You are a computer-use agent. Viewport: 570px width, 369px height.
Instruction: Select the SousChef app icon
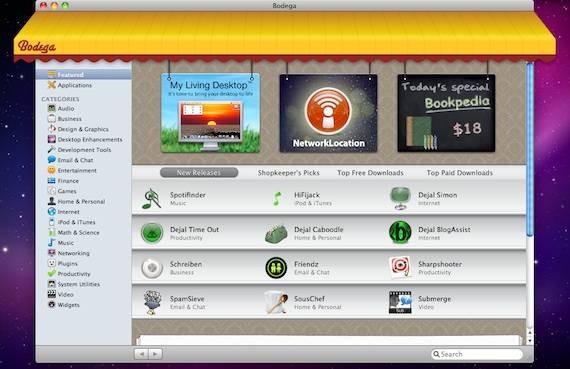[276, 302]
